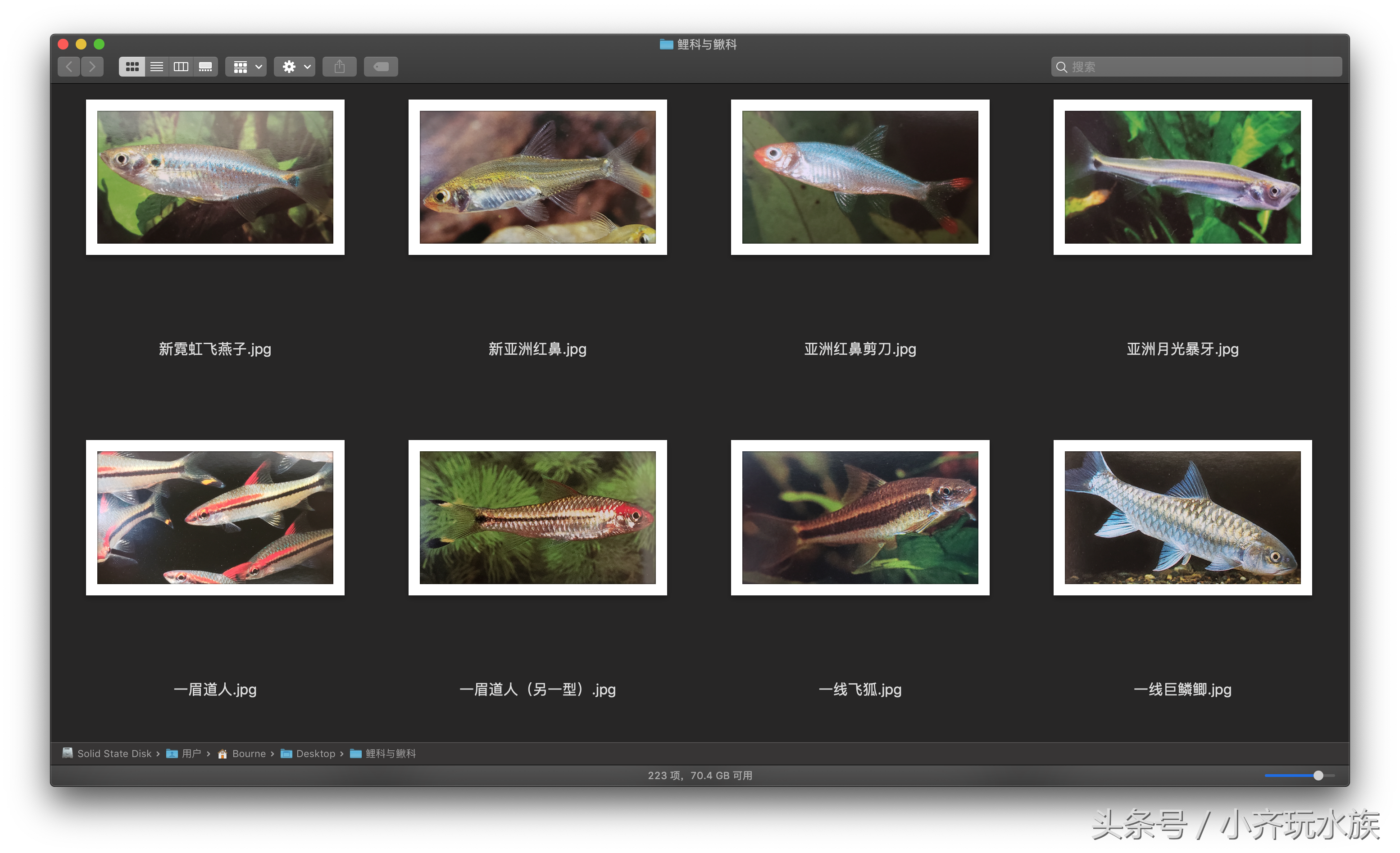Viewport: 1400px width, 853px height.
Task: Zoom the window with green button
Action: 99,44
